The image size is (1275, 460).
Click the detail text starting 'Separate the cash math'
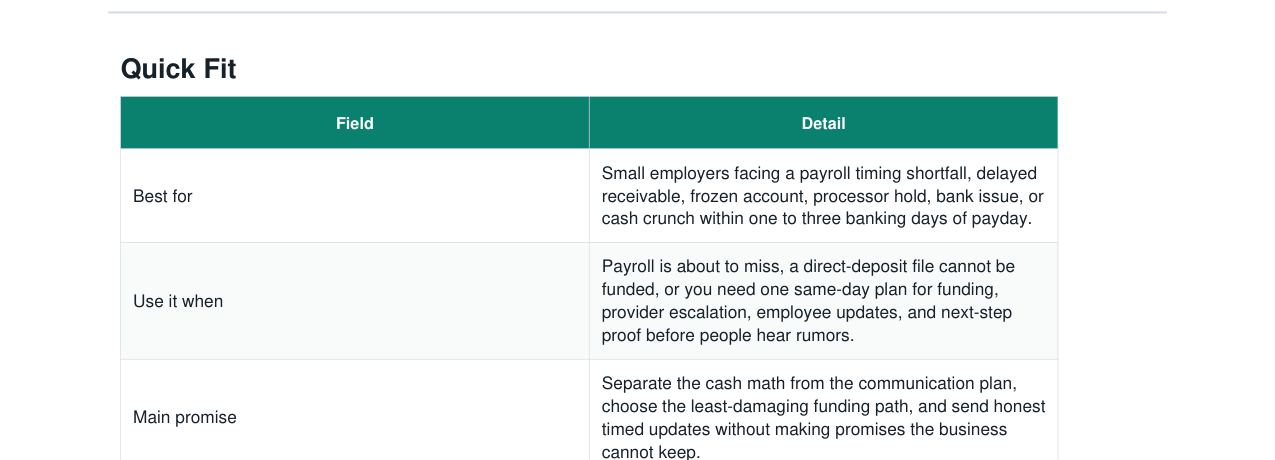click(823, 417)
